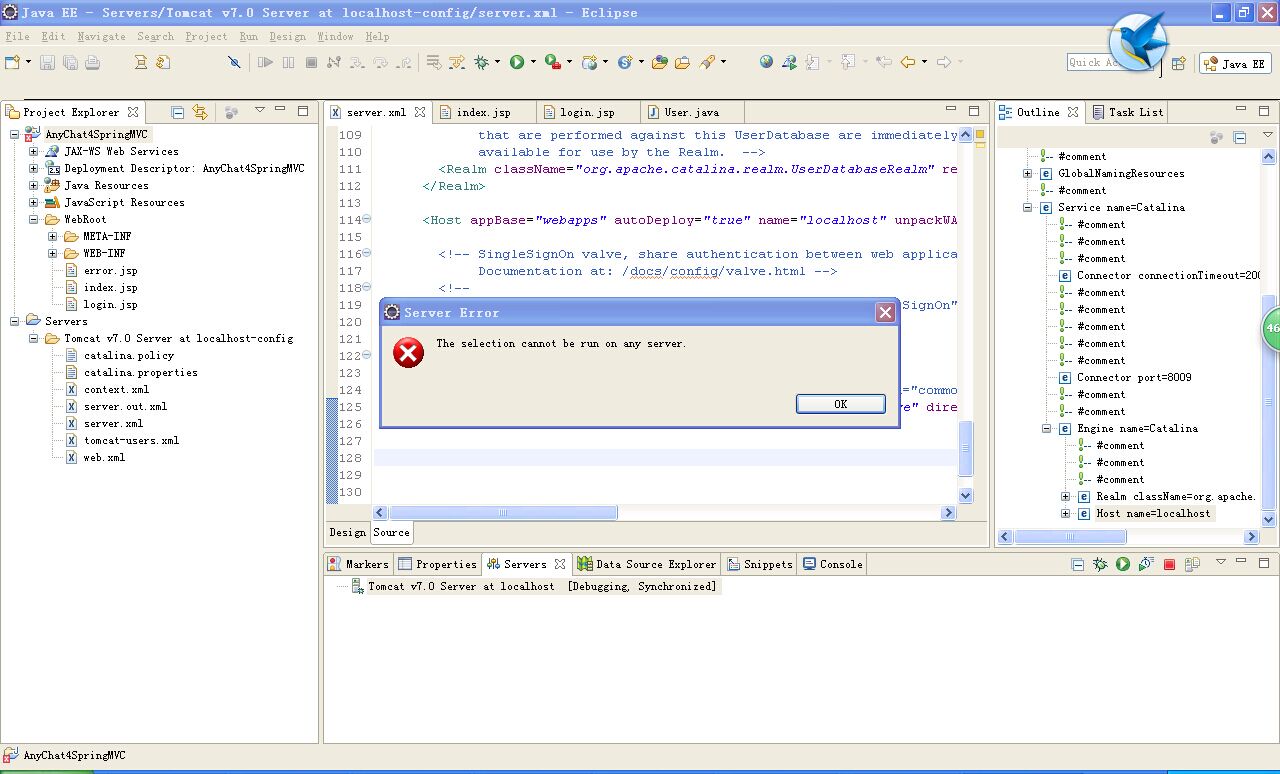Stop the server with red icon in Servers view
The height and width of the screenshot is (774, 1280).
tap(1169, 564)
